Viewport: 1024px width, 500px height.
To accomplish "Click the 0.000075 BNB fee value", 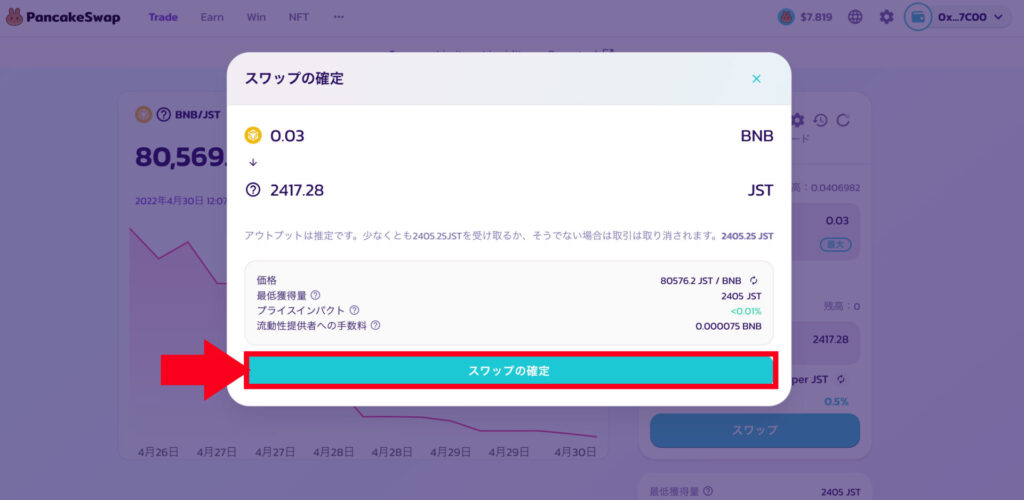I will [729, 325].
